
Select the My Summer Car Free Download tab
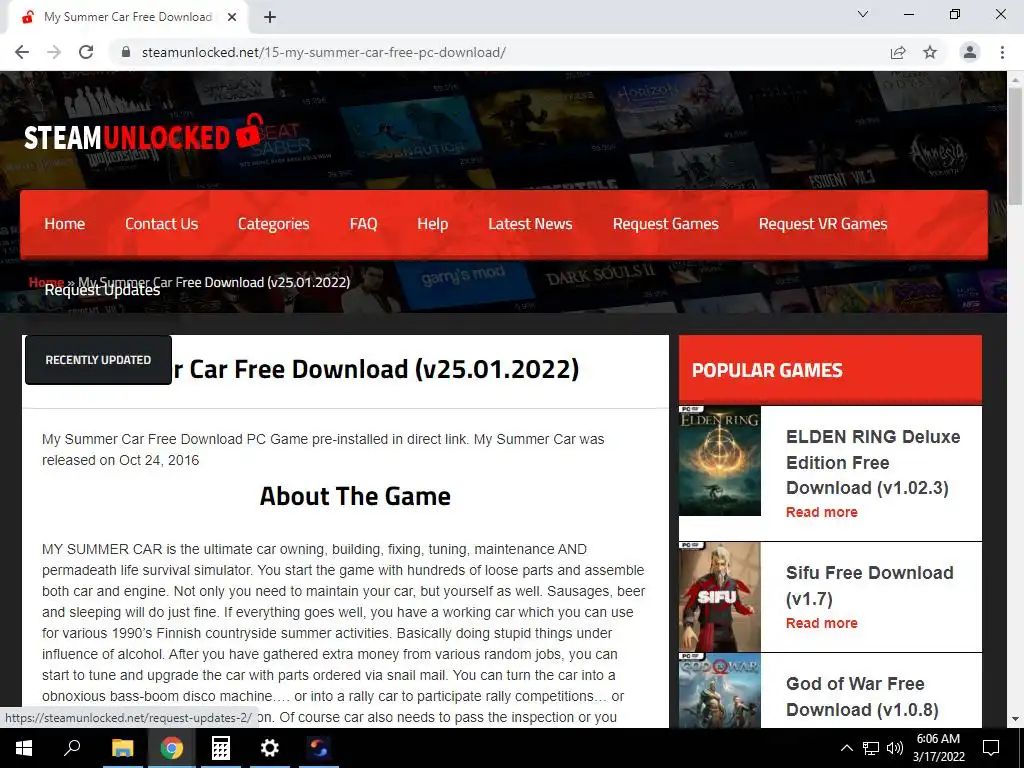128,18
